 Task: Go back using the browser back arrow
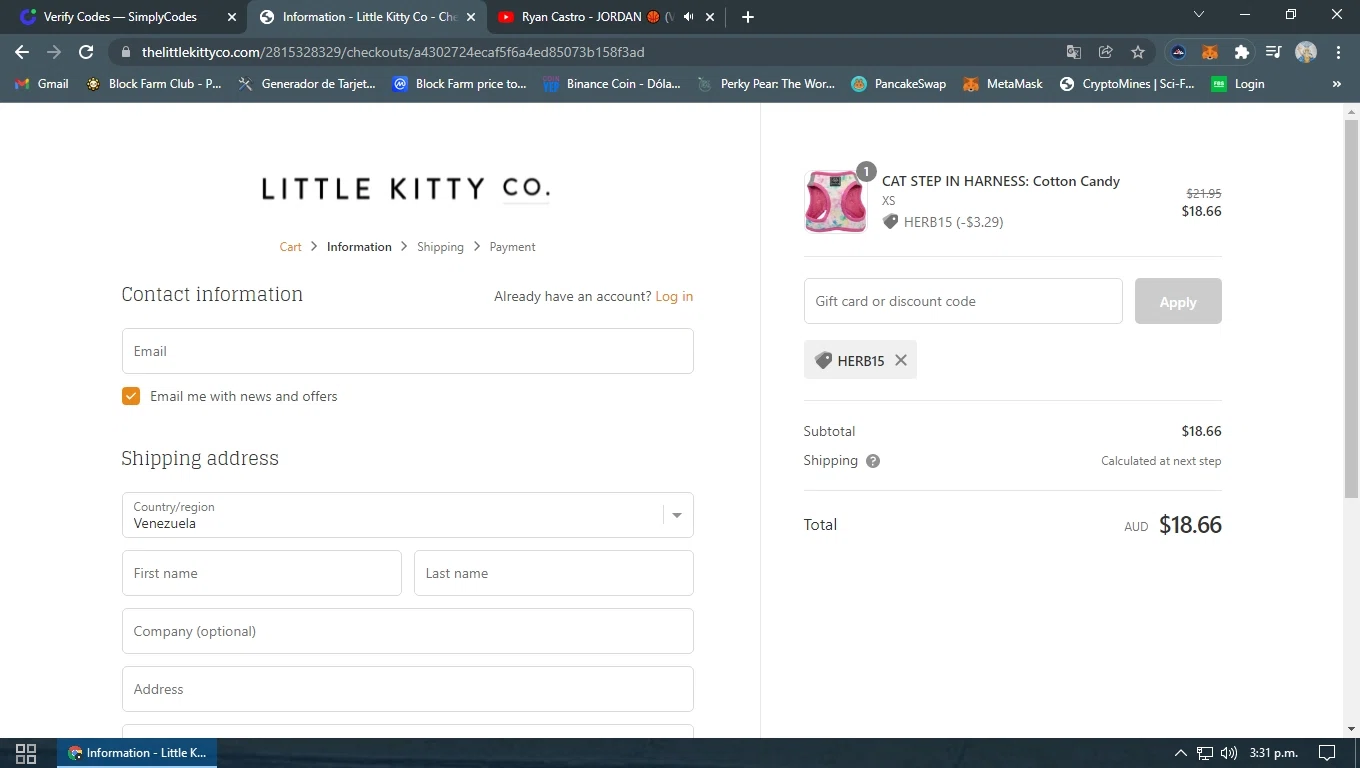click(22, 52)
